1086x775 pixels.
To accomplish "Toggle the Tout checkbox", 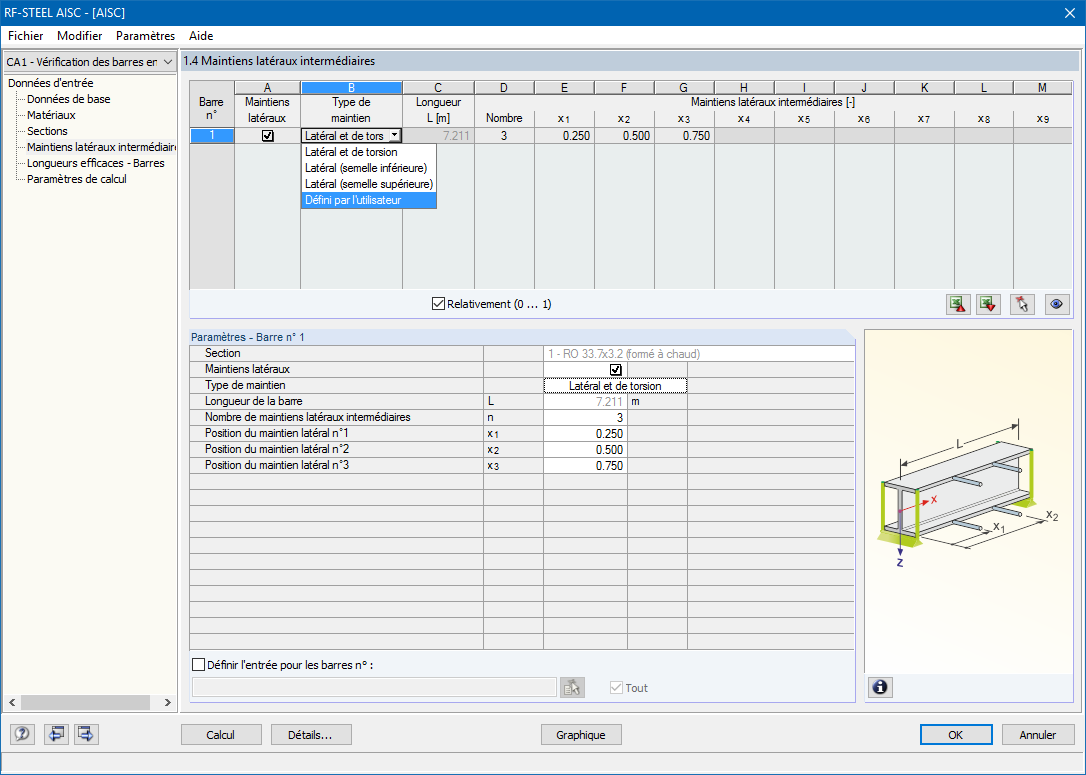I will pyautogui.click(x=616, y=688).
